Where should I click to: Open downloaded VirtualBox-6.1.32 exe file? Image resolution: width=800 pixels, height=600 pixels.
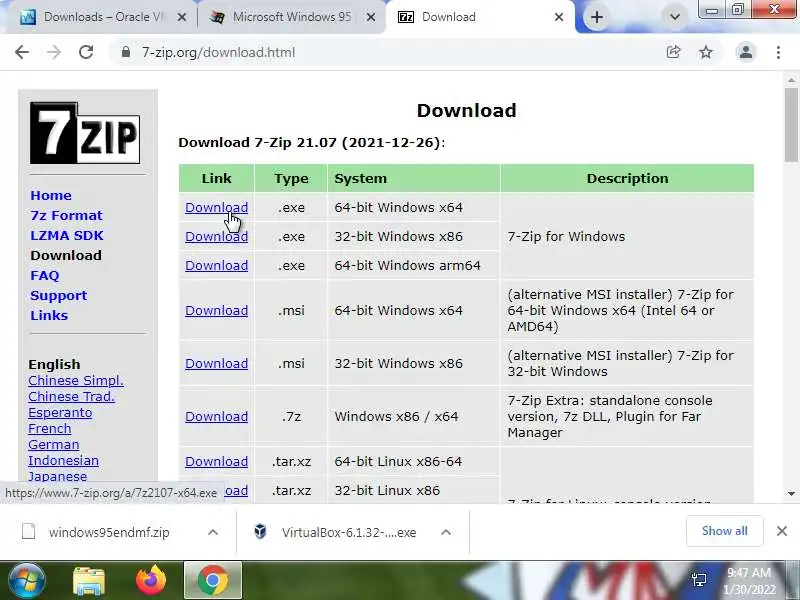point(337,532)
